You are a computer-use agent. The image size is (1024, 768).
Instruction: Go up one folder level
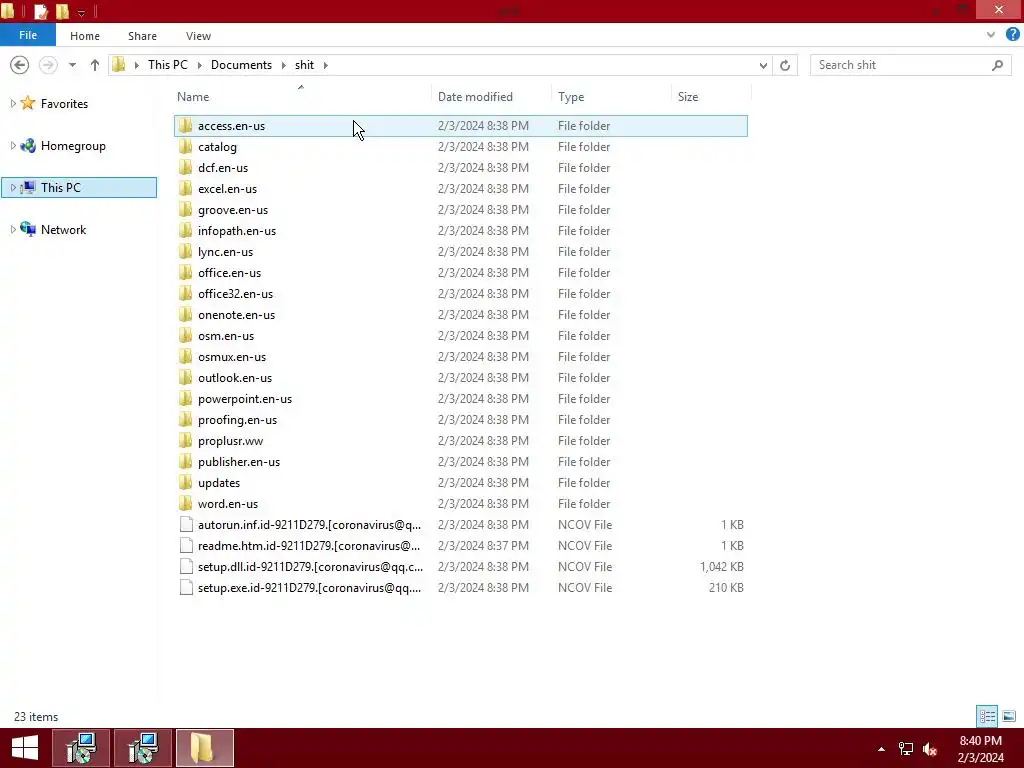tap(95, 65)
